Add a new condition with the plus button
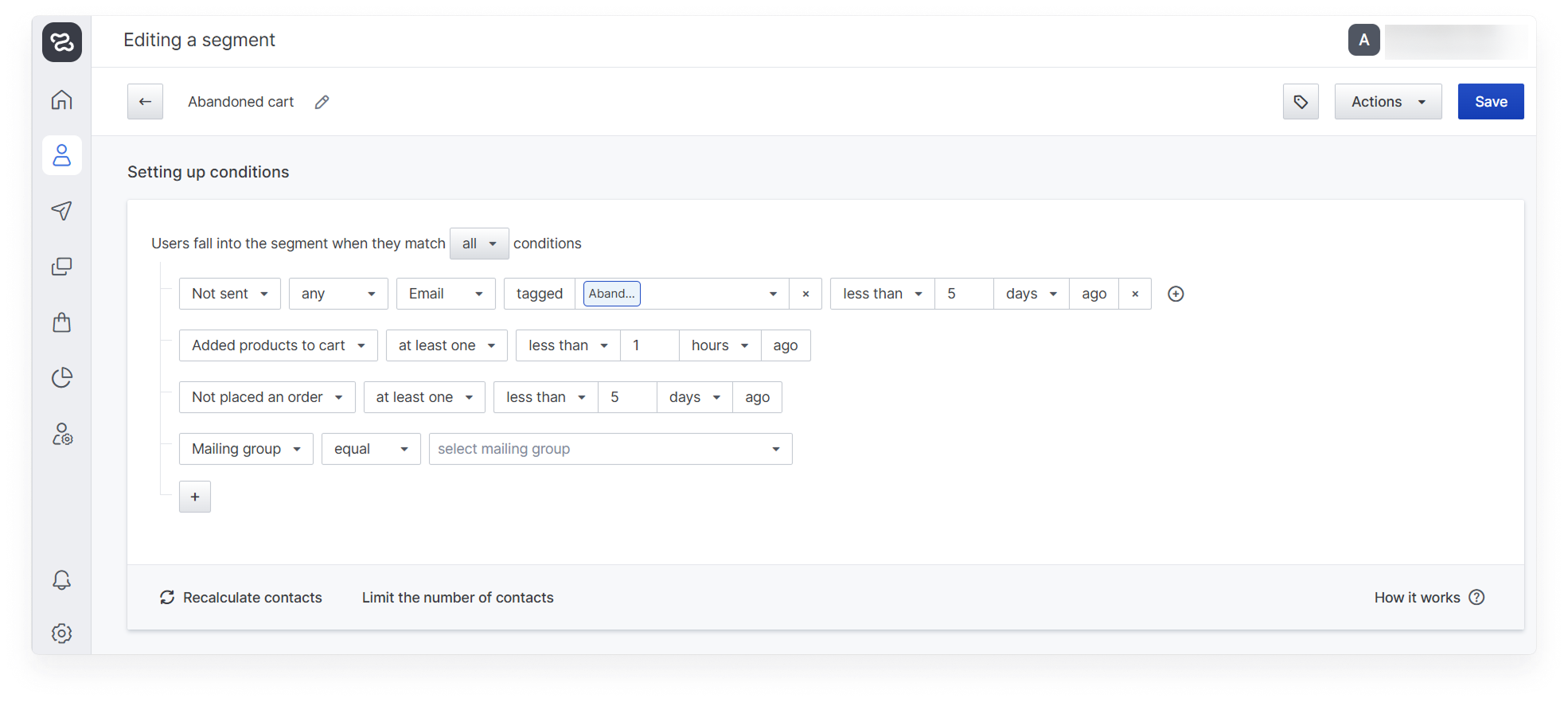 point(195,497)
